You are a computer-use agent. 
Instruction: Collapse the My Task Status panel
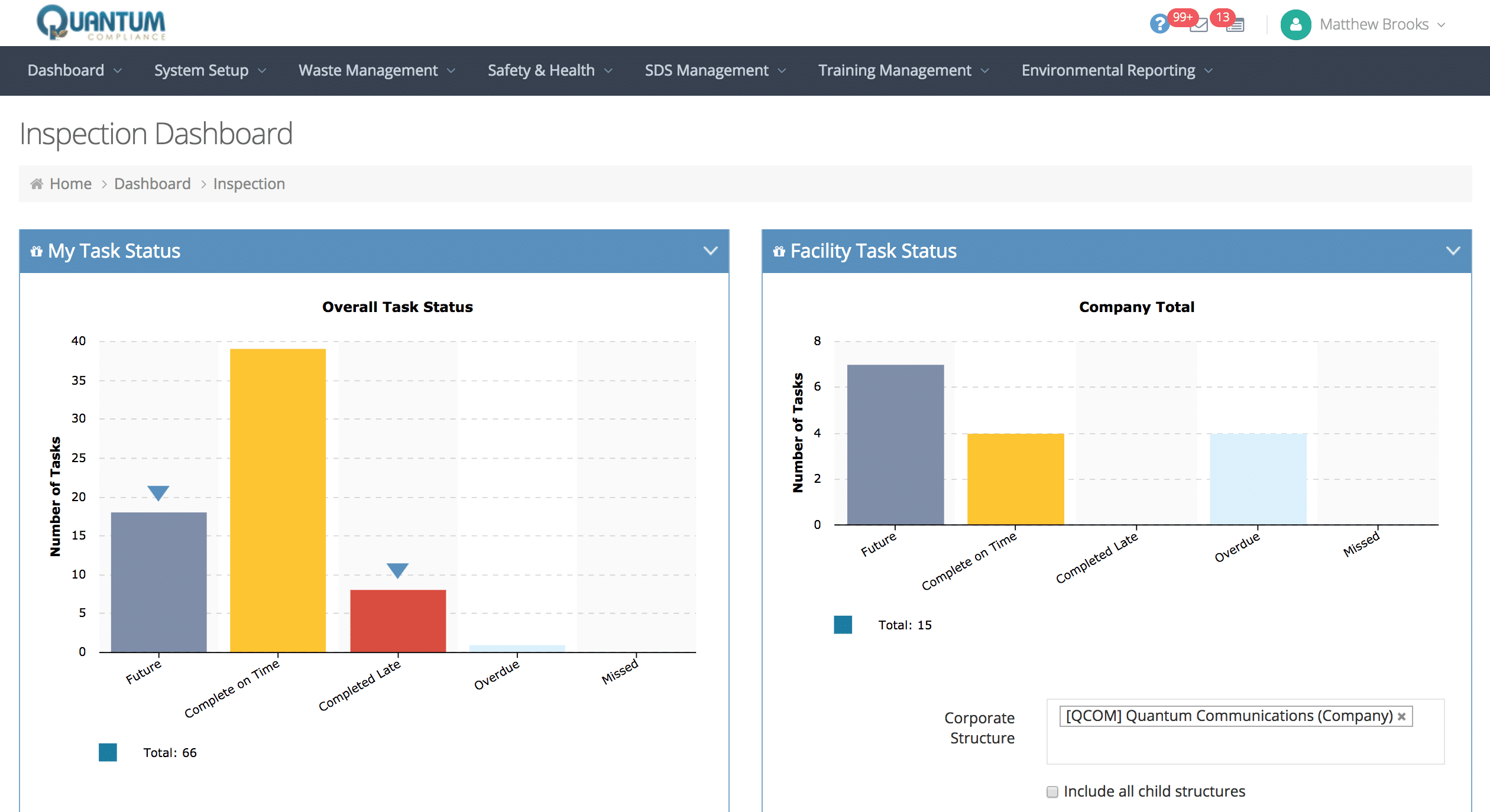(x=711, y=251)
